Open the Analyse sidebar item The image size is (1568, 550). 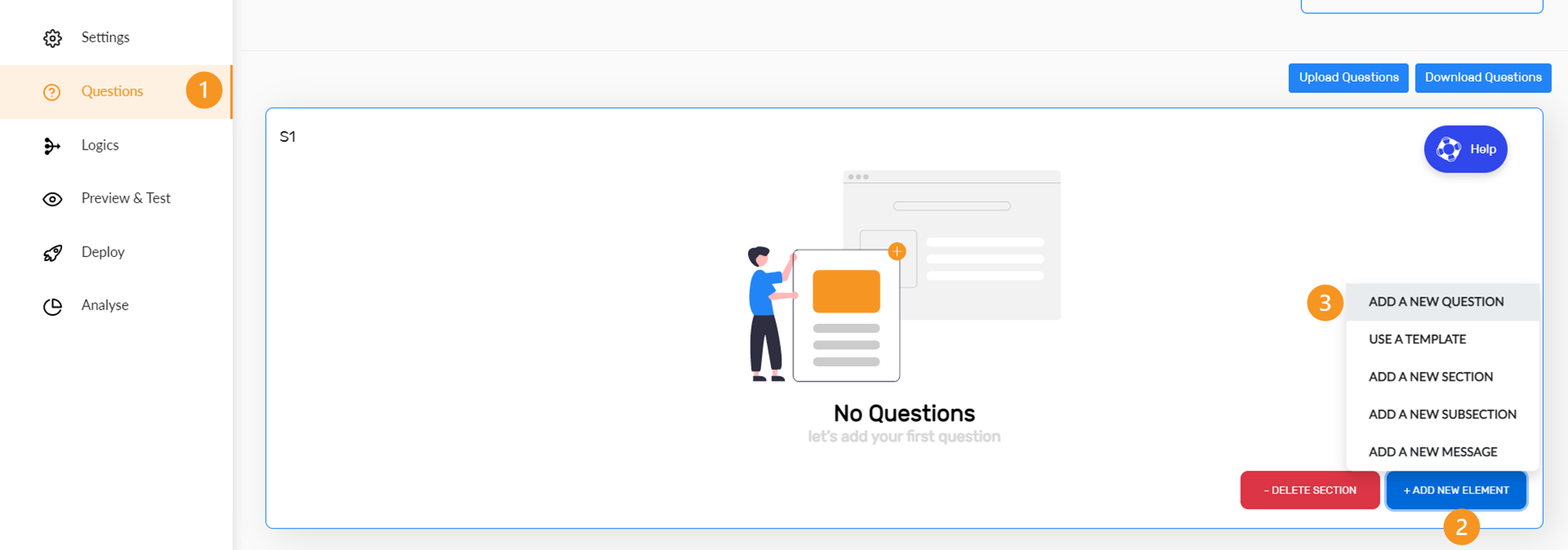[x=116, y=305]
